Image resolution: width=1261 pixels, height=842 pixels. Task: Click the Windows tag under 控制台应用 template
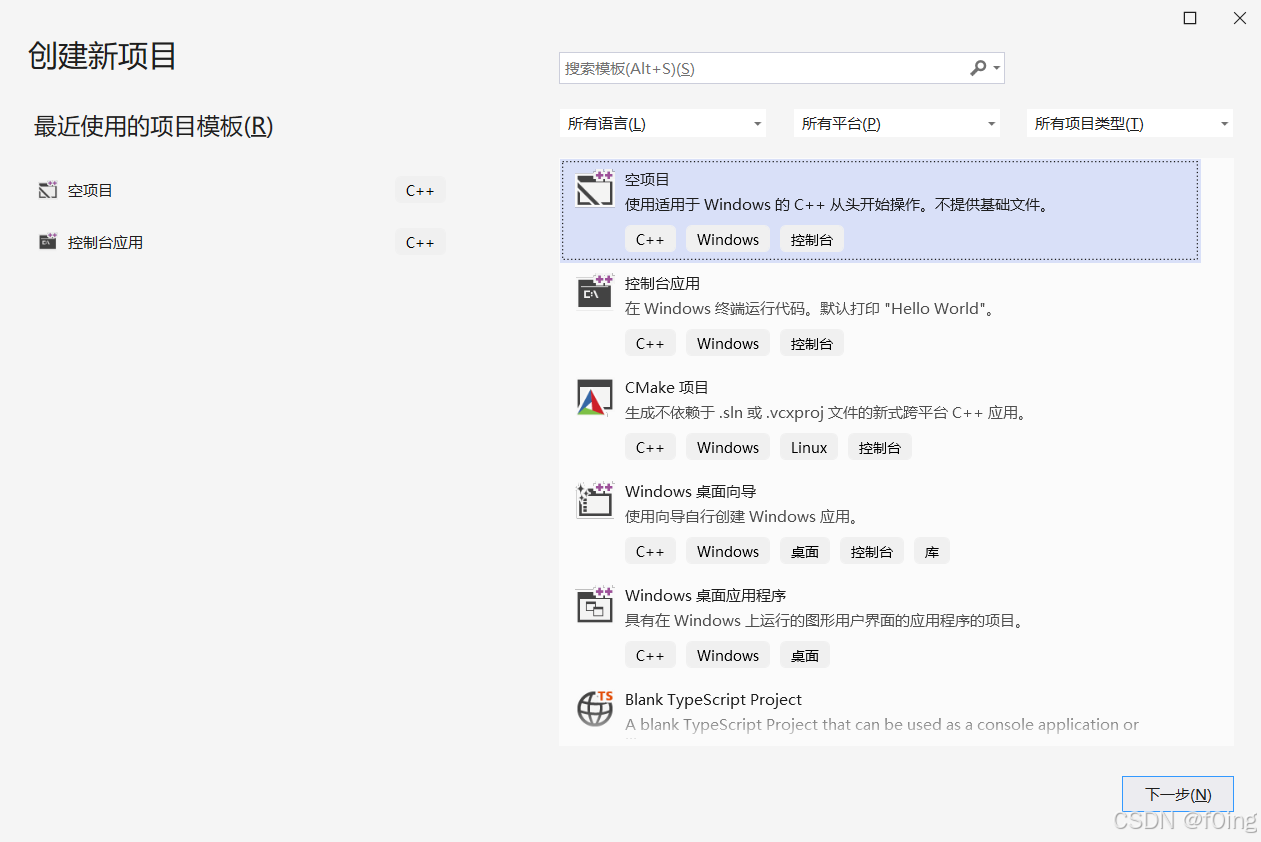(x=728, y=343)
